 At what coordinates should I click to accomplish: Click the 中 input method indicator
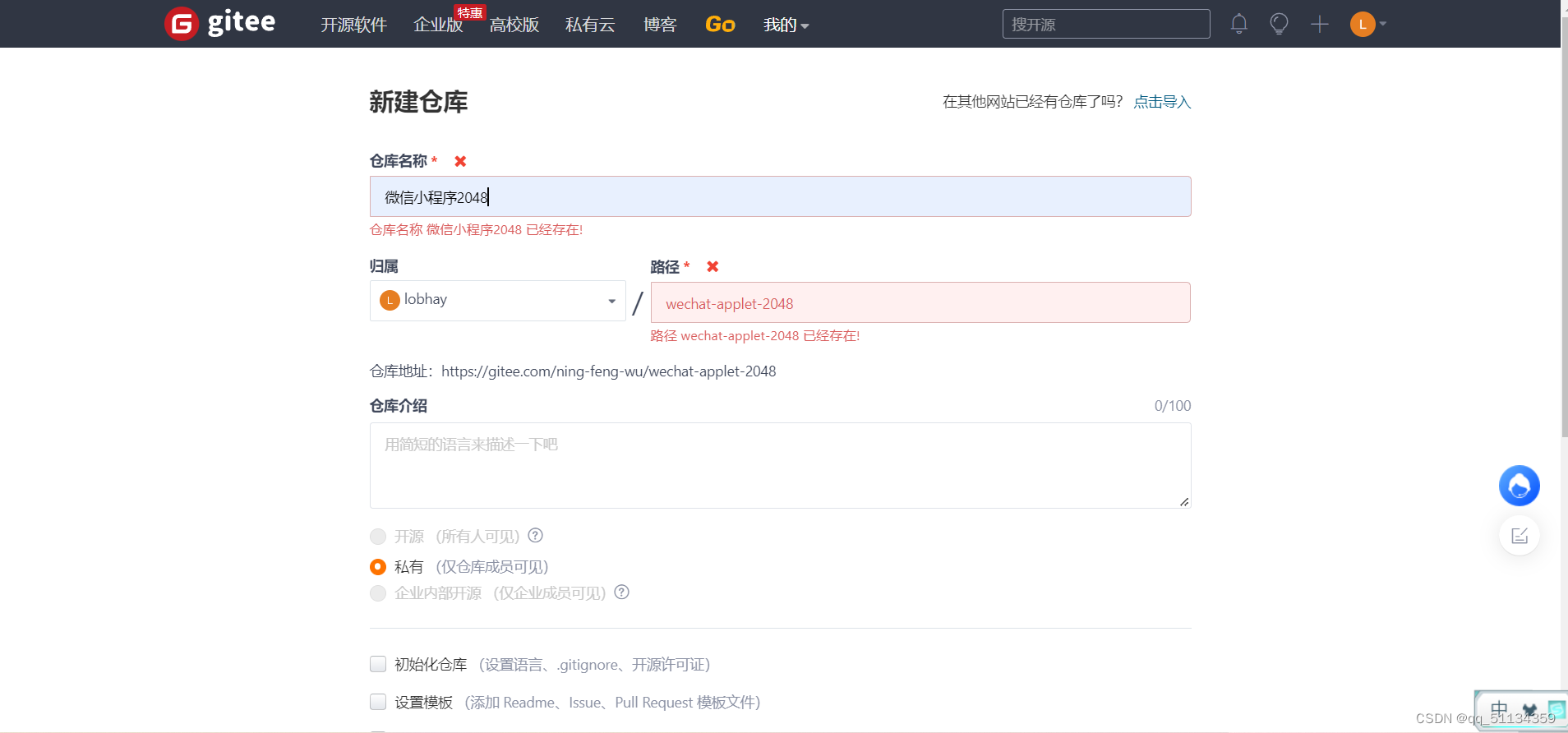point(1499,709)
